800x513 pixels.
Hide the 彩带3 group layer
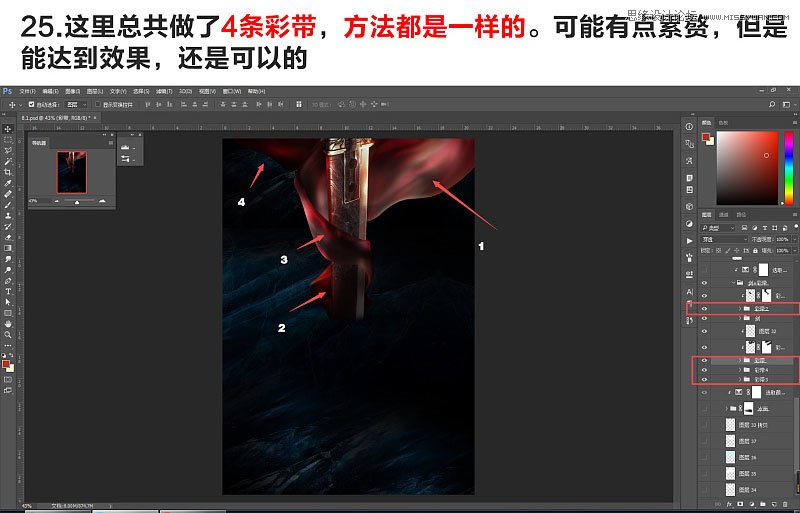tap(705, 379)
